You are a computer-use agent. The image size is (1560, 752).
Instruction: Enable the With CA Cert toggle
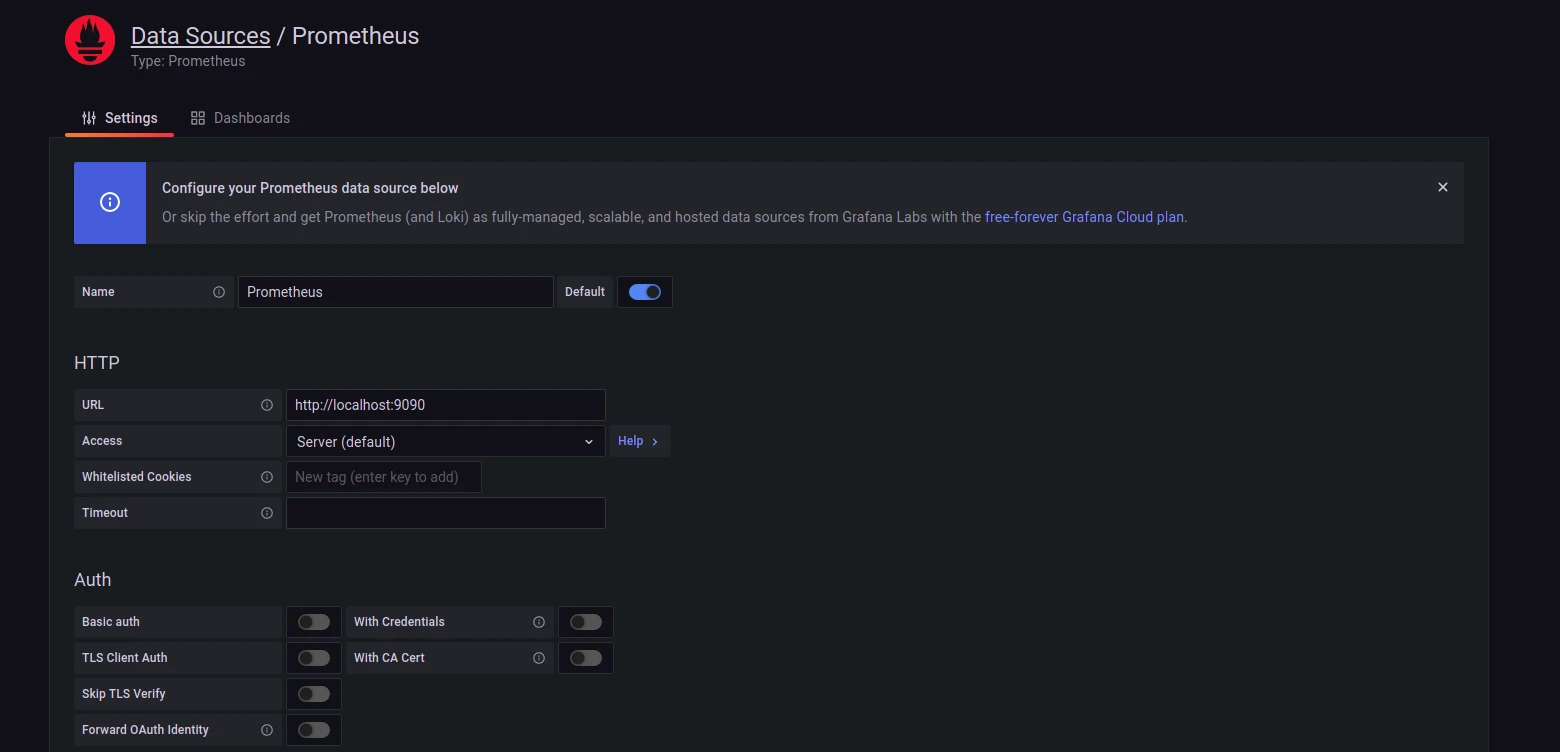[x=585, y=657]
